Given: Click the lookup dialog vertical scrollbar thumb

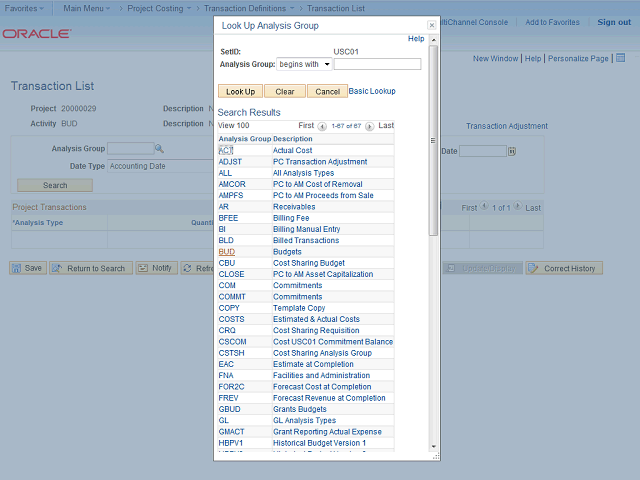Looking at the screenshot, I should point(433,140).
